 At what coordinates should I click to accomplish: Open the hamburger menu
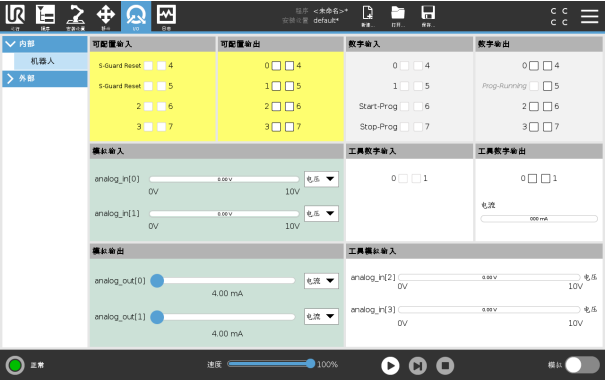(x=589, y=16)
